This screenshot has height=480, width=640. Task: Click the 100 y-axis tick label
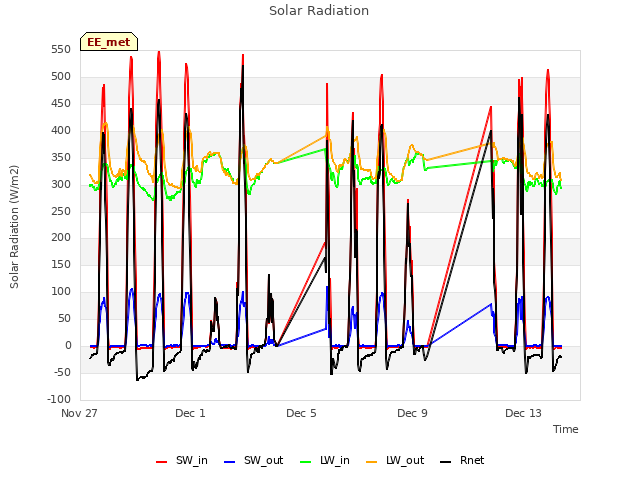tap(61, 291)
